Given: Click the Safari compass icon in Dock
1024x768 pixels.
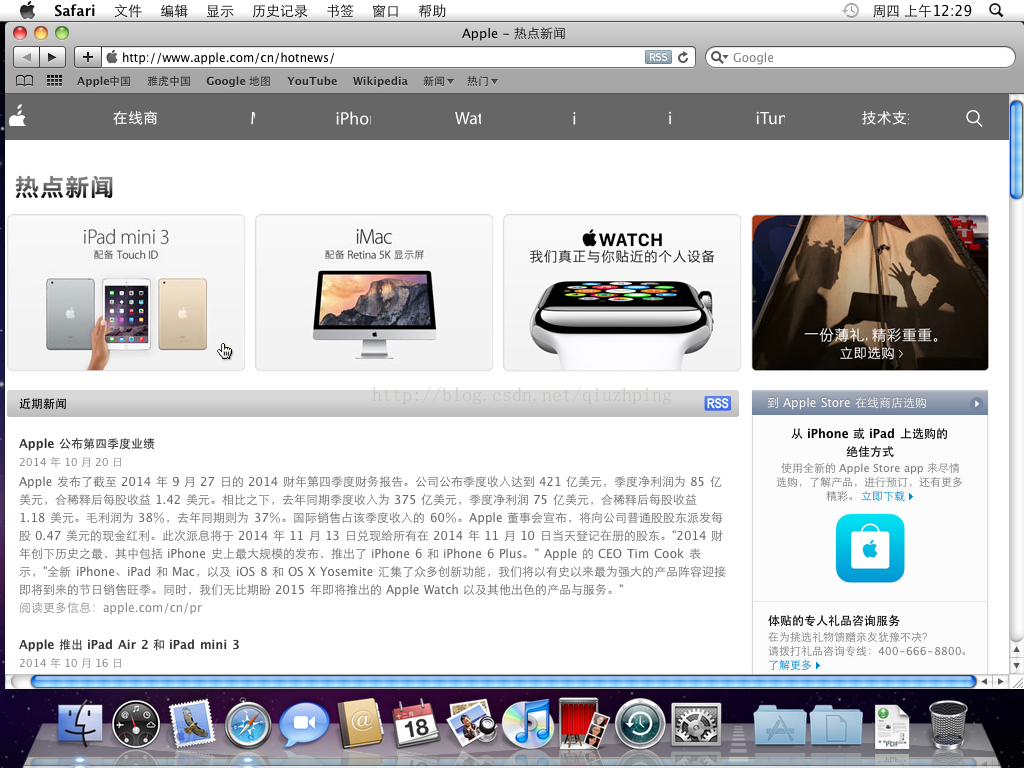Looking at the screenshot, I should 248,726.
